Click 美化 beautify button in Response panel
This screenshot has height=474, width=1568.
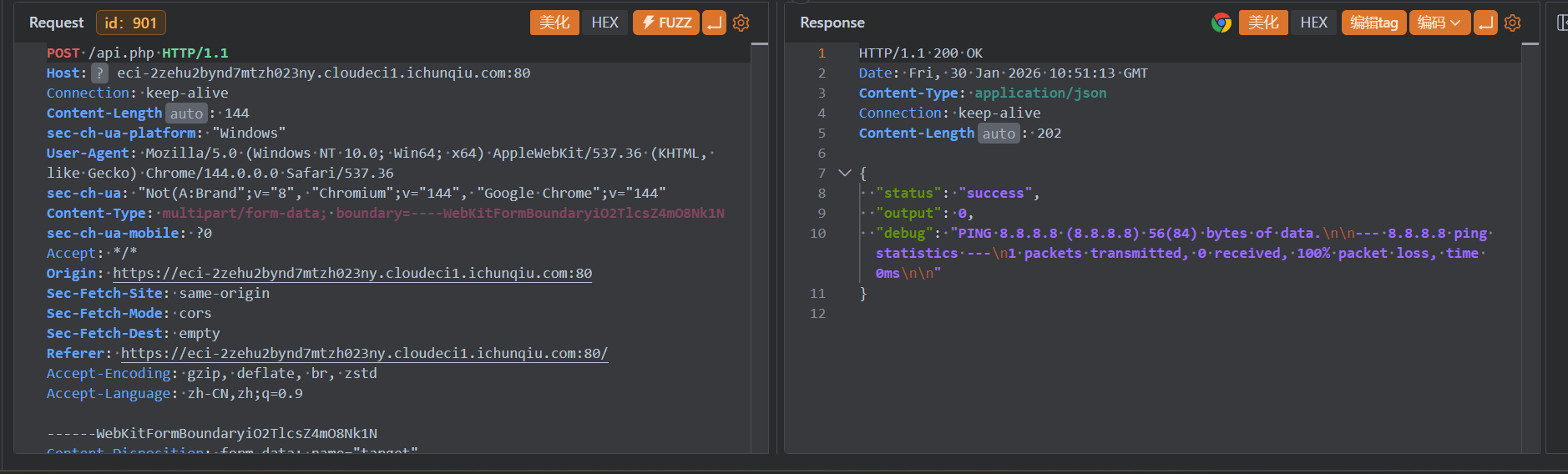point(1263,23)
